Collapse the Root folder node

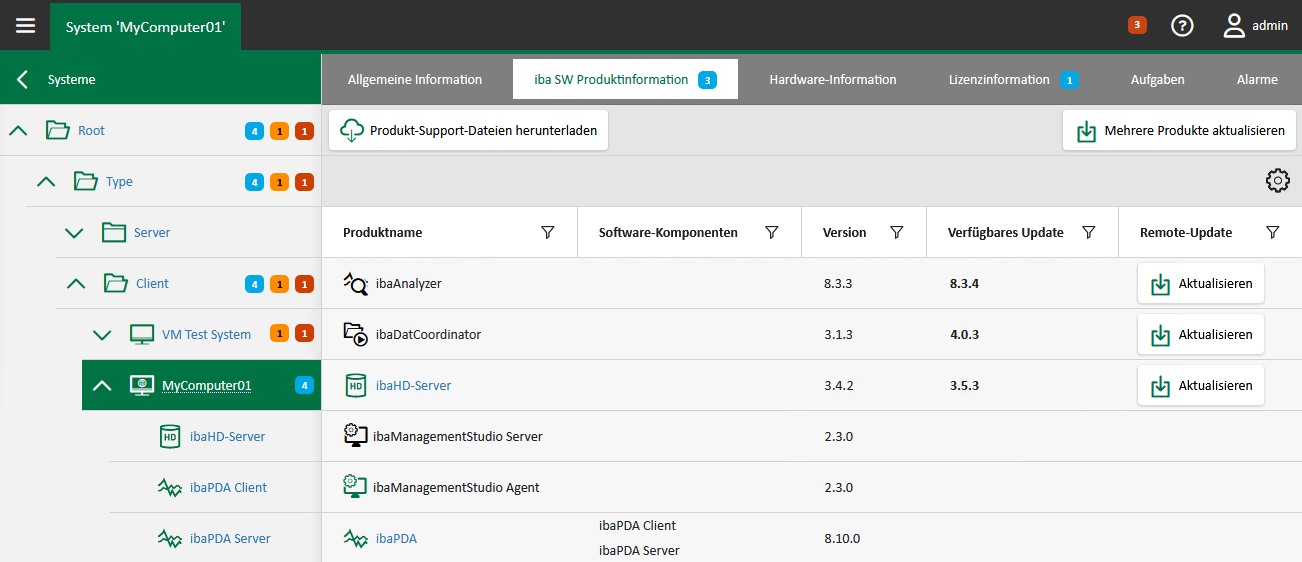(x=18, y=130)
